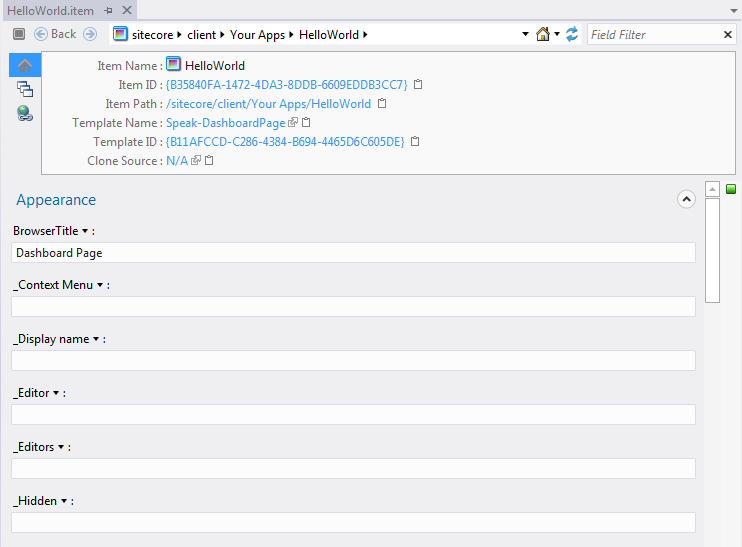This screenshot has width=742, height=547.
Task: Click the home icon in the toolbar
Action: (x=542, y=34)
